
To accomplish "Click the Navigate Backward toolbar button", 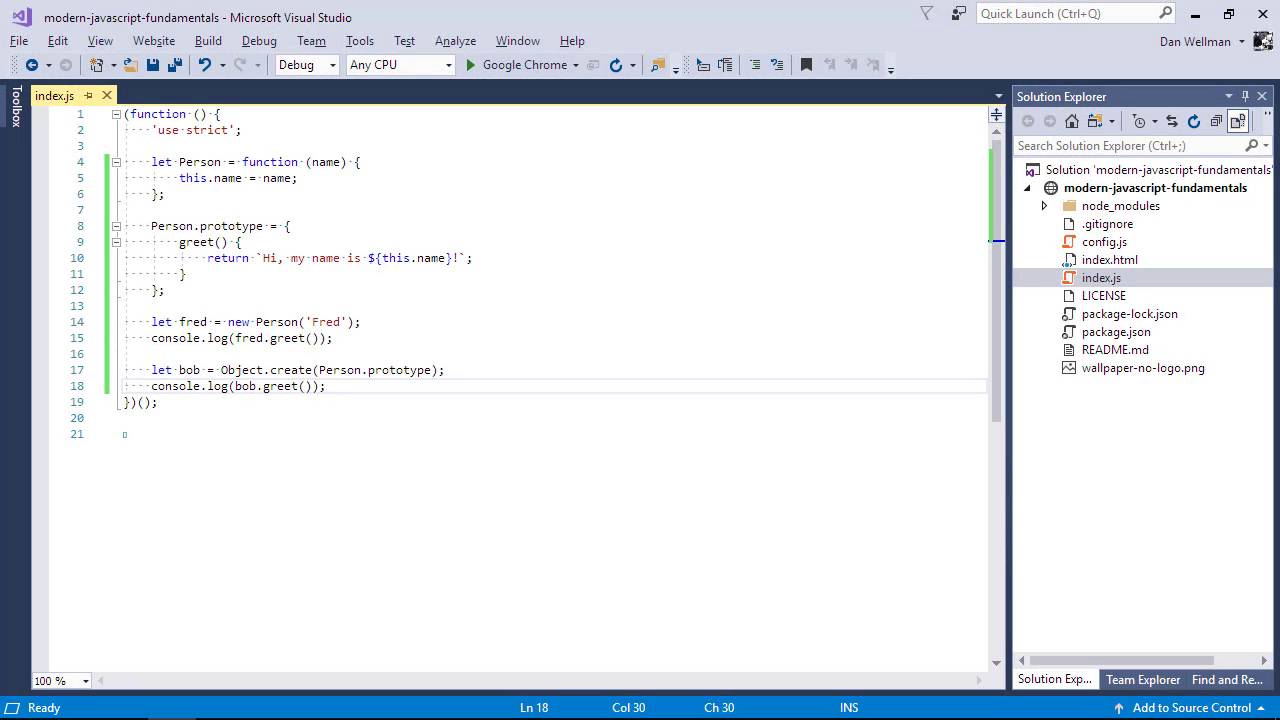I will click(x=32, y=65).
